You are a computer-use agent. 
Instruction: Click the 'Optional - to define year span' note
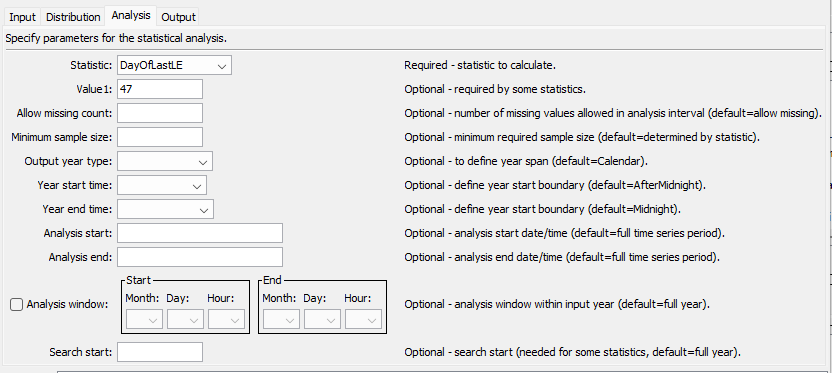(x=526, y=161)
